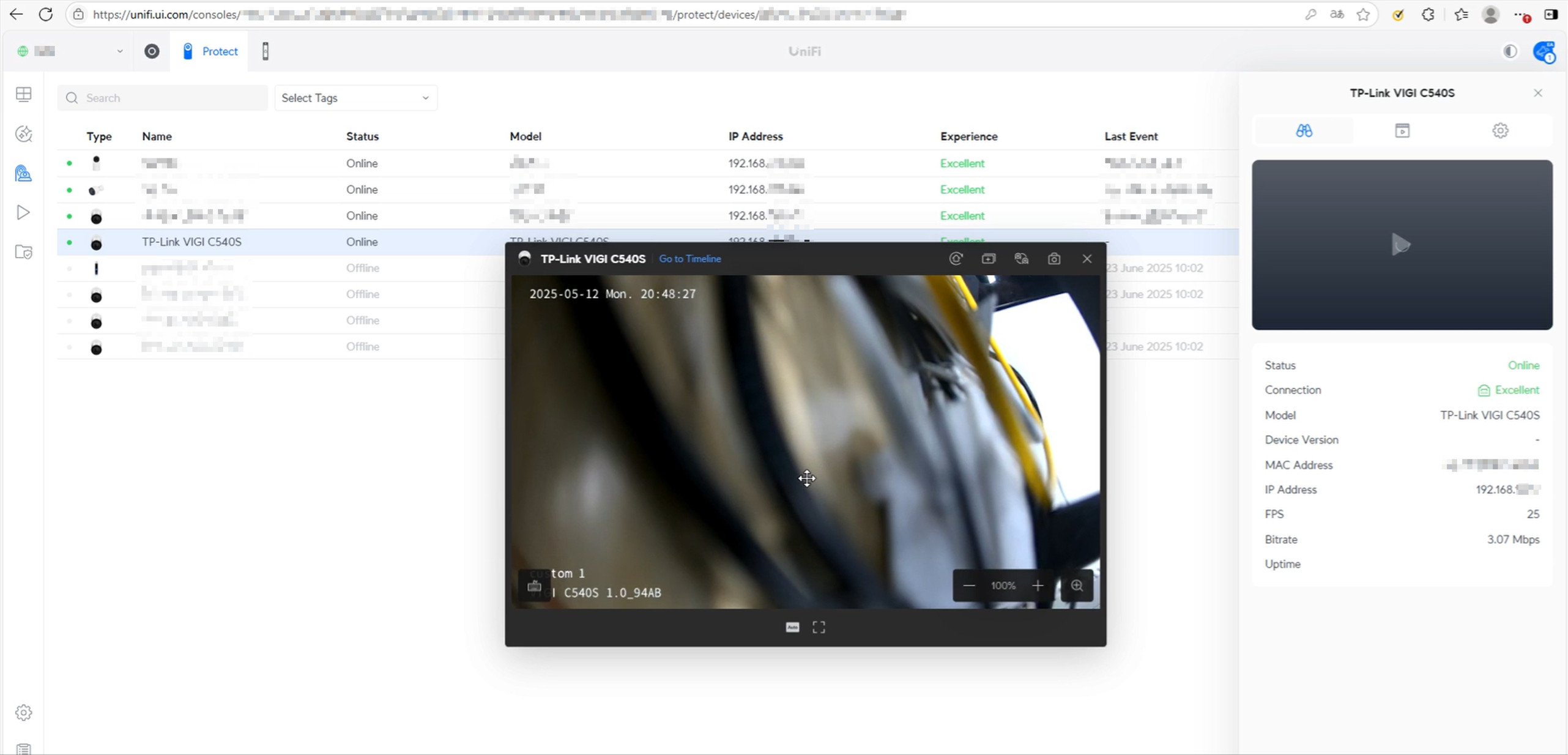Close the TP-Link VIGI C540S side panel
The width and height of the screenshot is (1568, 755).
(x=1538, y=93)
